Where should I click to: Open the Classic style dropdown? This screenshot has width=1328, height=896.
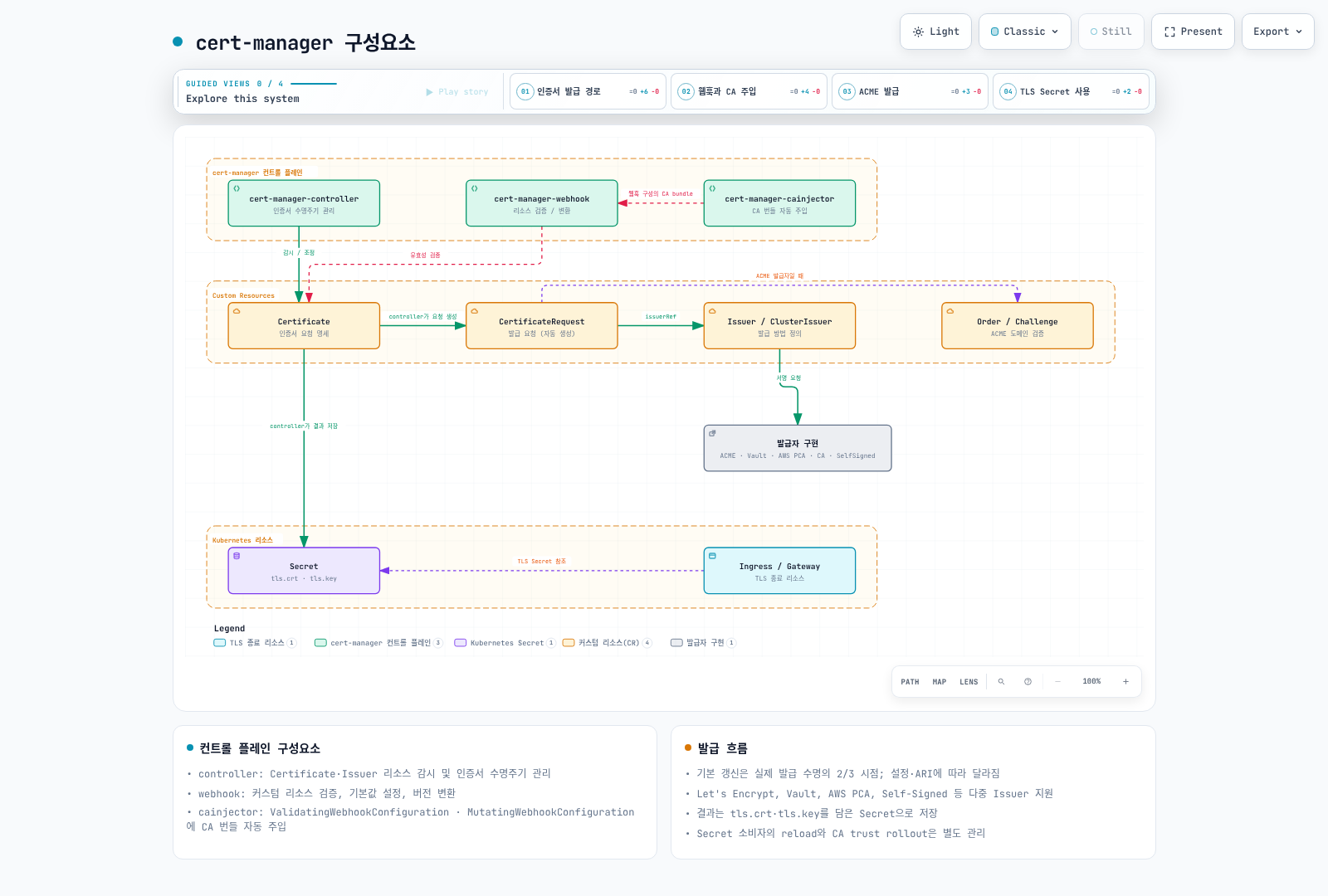pos(1024,32)
